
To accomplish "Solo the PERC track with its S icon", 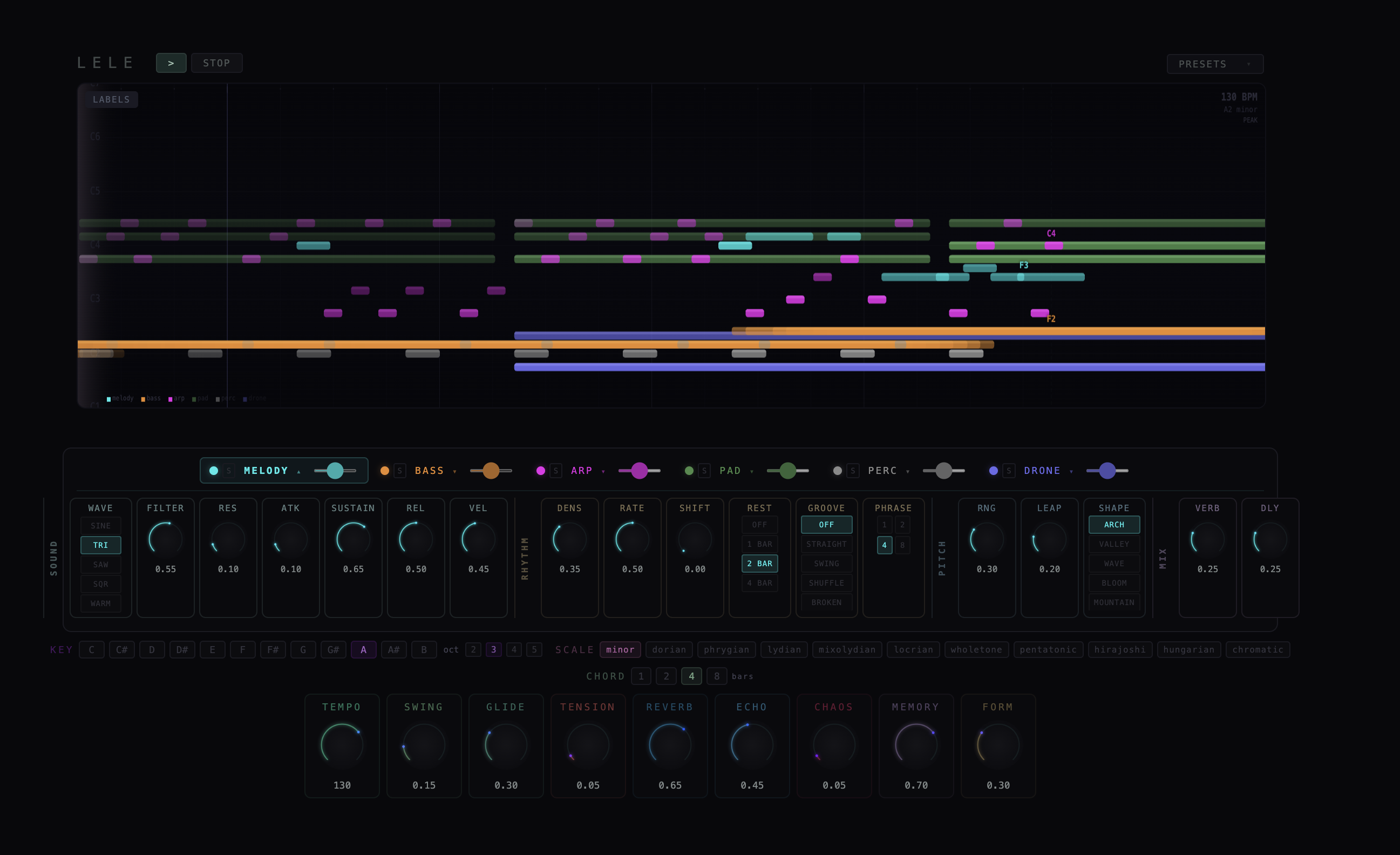I will [x=852, y=470].
